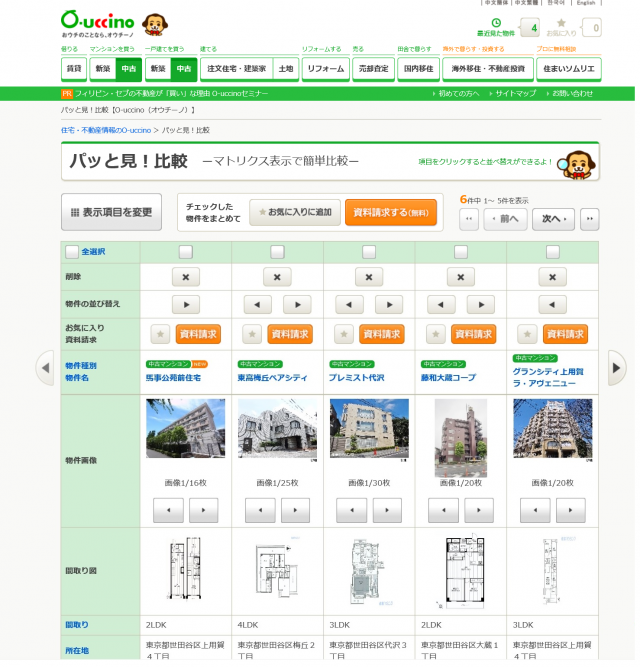
Task: Open the 賃貸 navigation tab
Action: (74, 69)
